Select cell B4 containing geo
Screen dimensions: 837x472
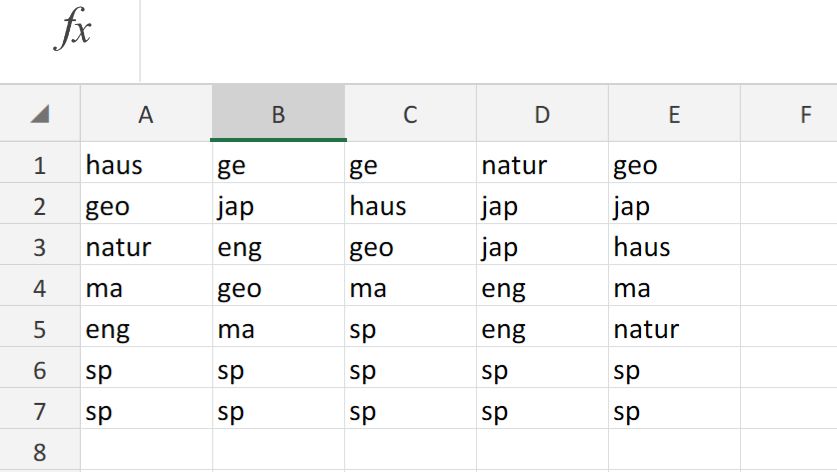278,286
